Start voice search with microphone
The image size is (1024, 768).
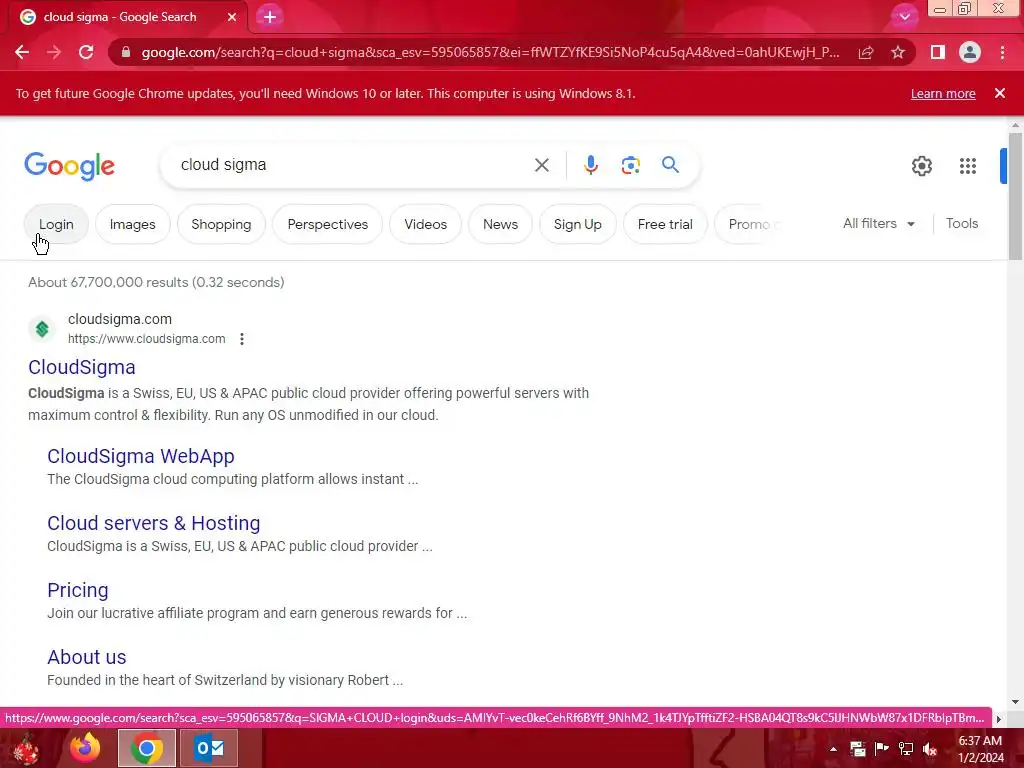click(590, 165)
